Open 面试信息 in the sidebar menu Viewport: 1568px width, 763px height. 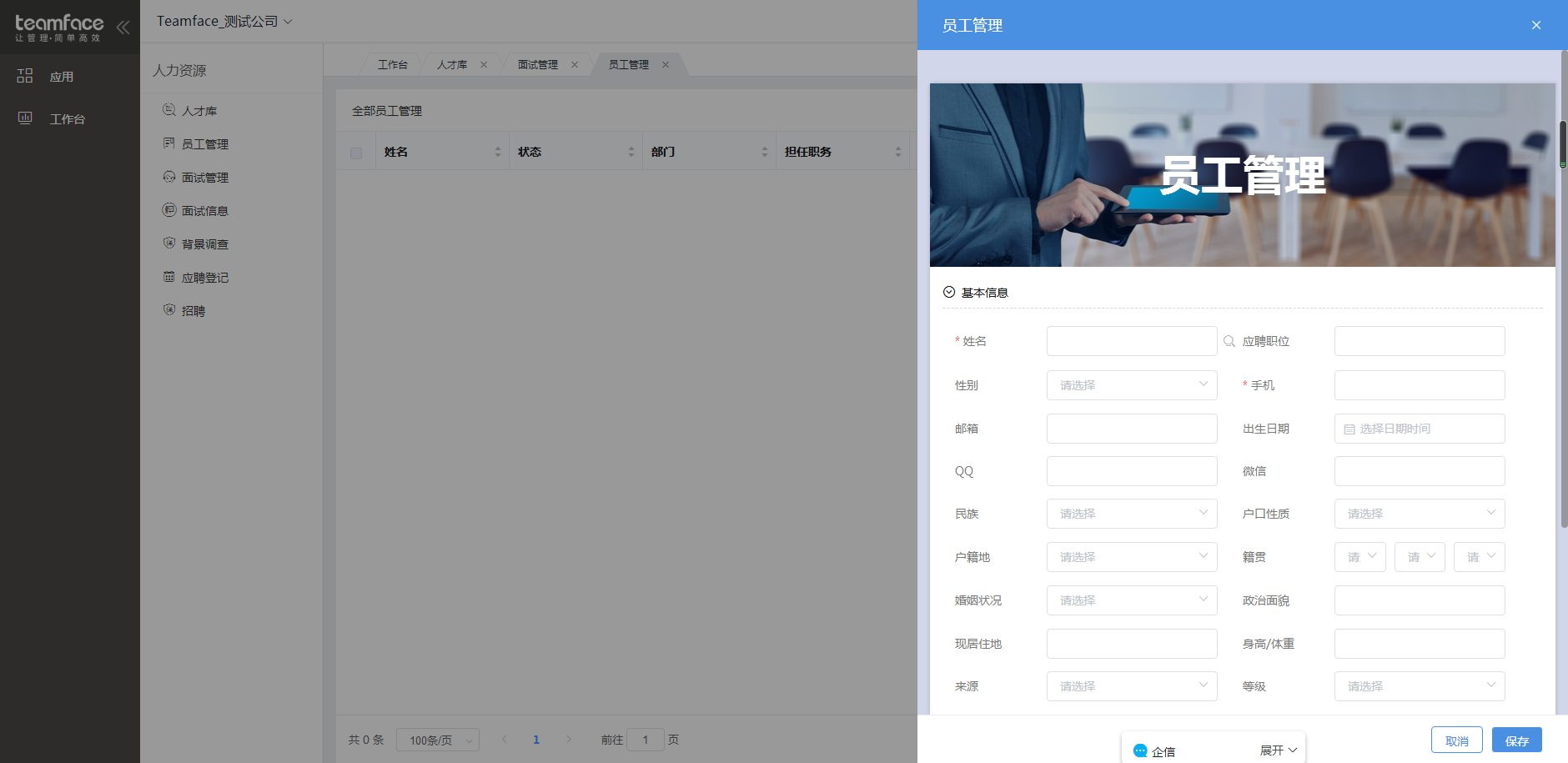point(205,211)
